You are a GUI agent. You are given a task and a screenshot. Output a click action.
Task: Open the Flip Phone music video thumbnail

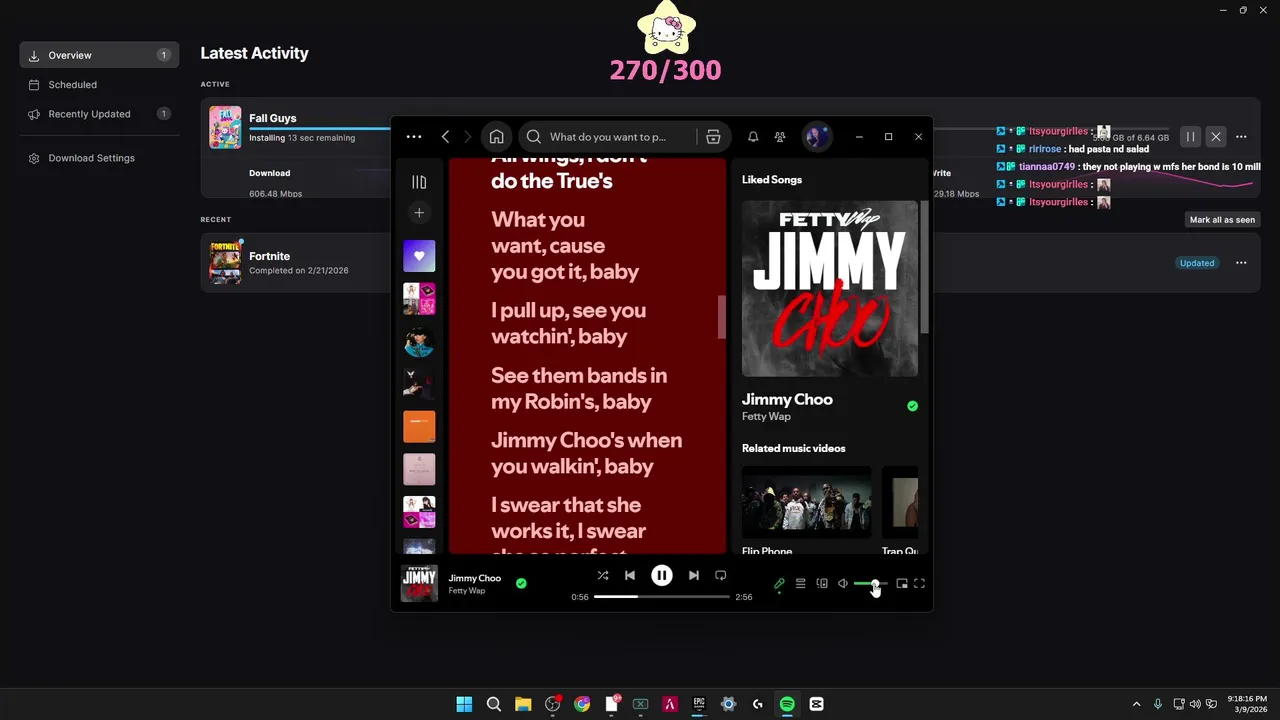click(x=806, y=503)
